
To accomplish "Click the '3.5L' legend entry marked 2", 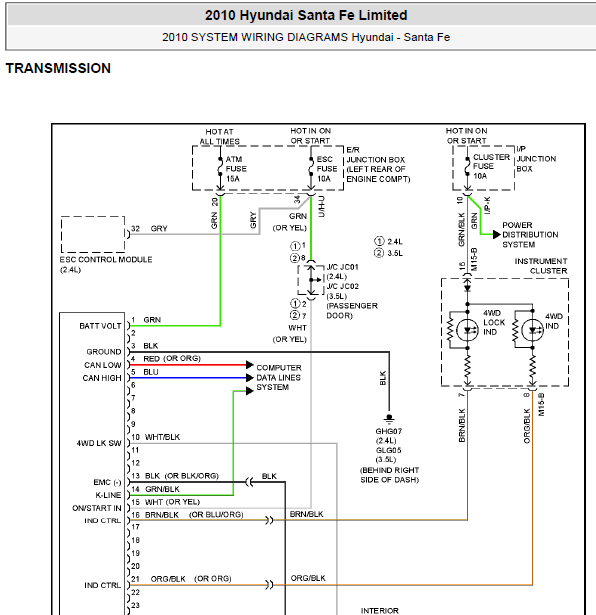I will coord(389,253).
